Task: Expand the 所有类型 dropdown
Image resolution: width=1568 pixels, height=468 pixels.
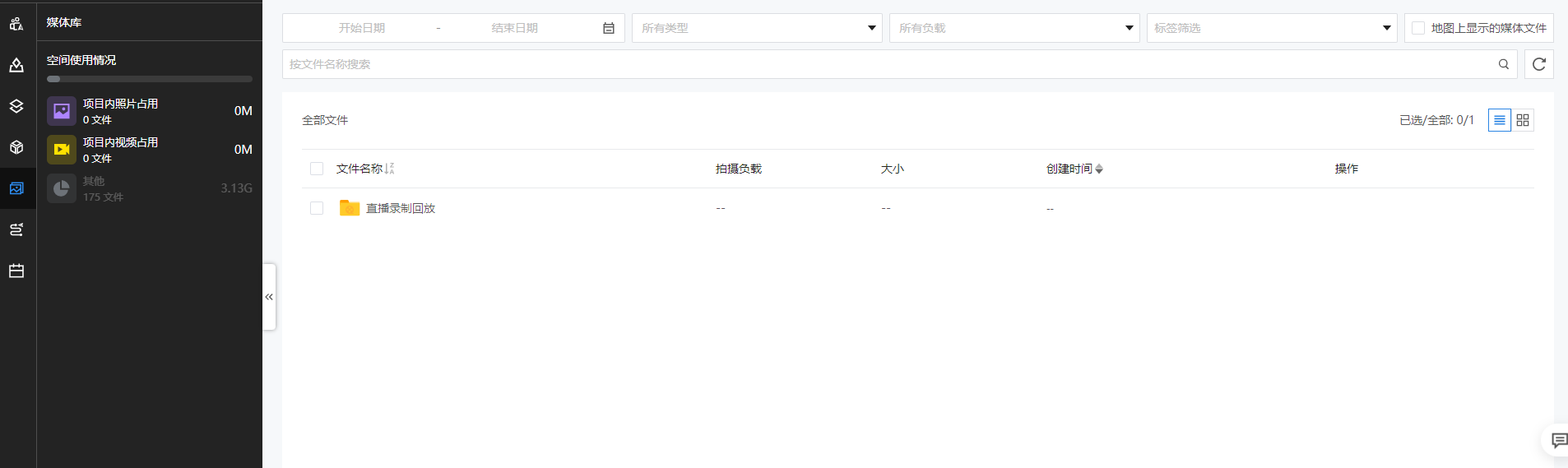Action: [756, 28]
